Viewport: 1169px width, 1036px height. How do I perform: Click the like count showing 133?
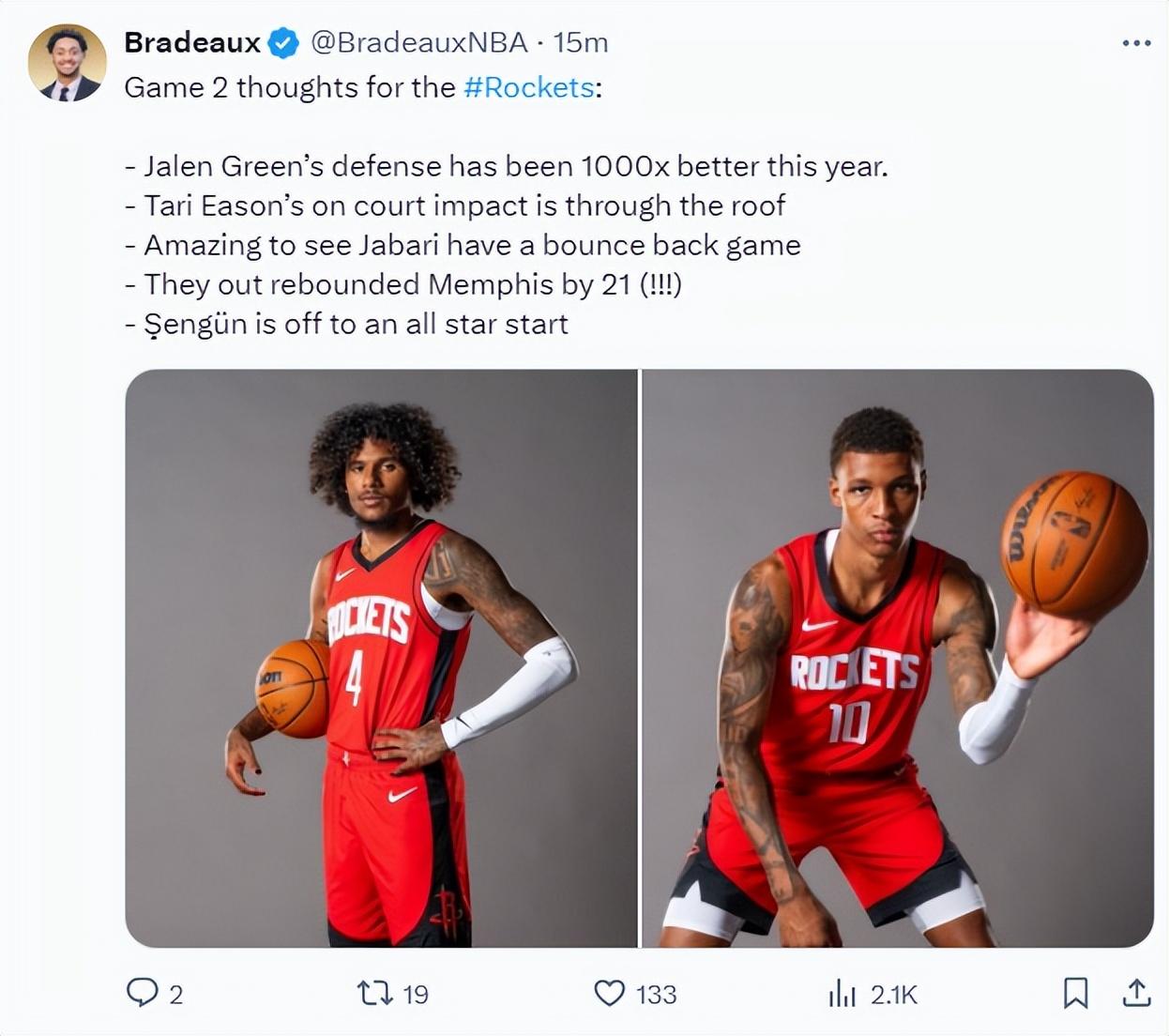click(656, 994)
